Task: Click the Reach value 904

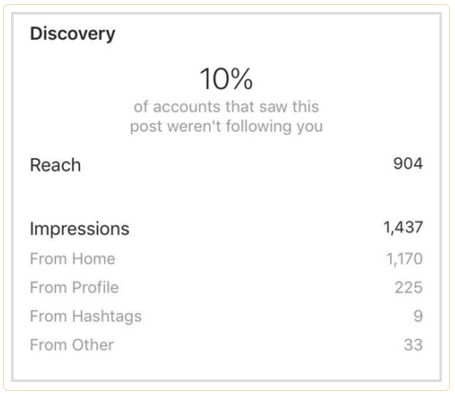Action: 408,164
